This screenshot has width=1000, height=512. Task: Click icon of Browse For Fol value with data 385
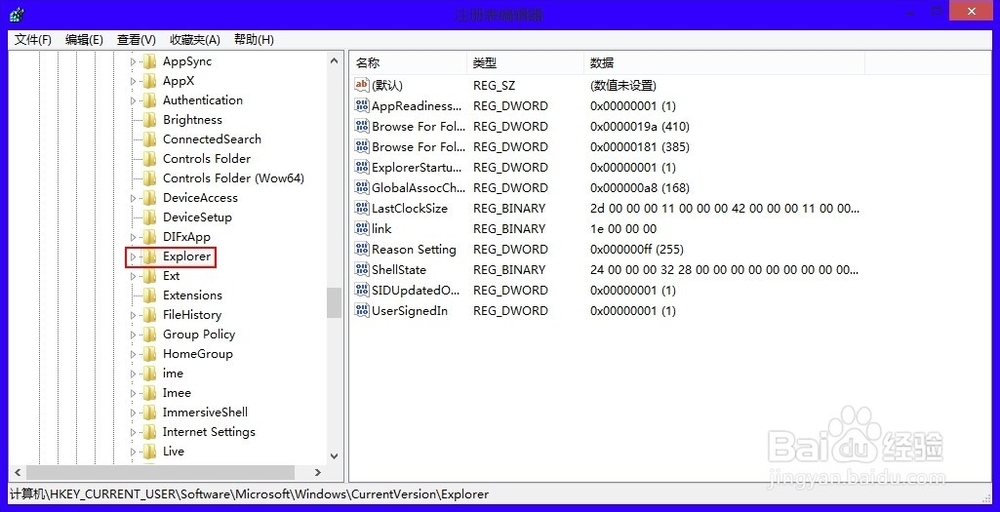tap(362, 147)
